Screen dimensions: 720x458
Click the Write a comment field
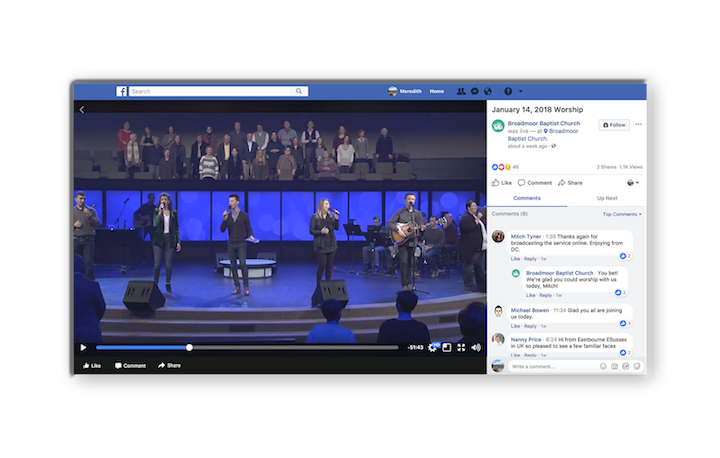550,367
